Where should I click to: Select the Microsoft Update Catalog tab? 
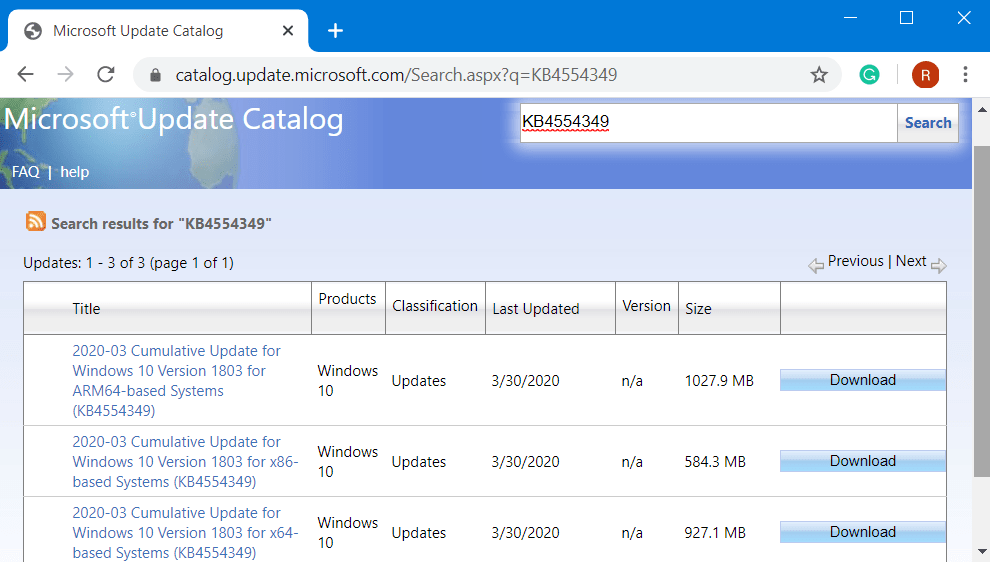tap(157, 30)
